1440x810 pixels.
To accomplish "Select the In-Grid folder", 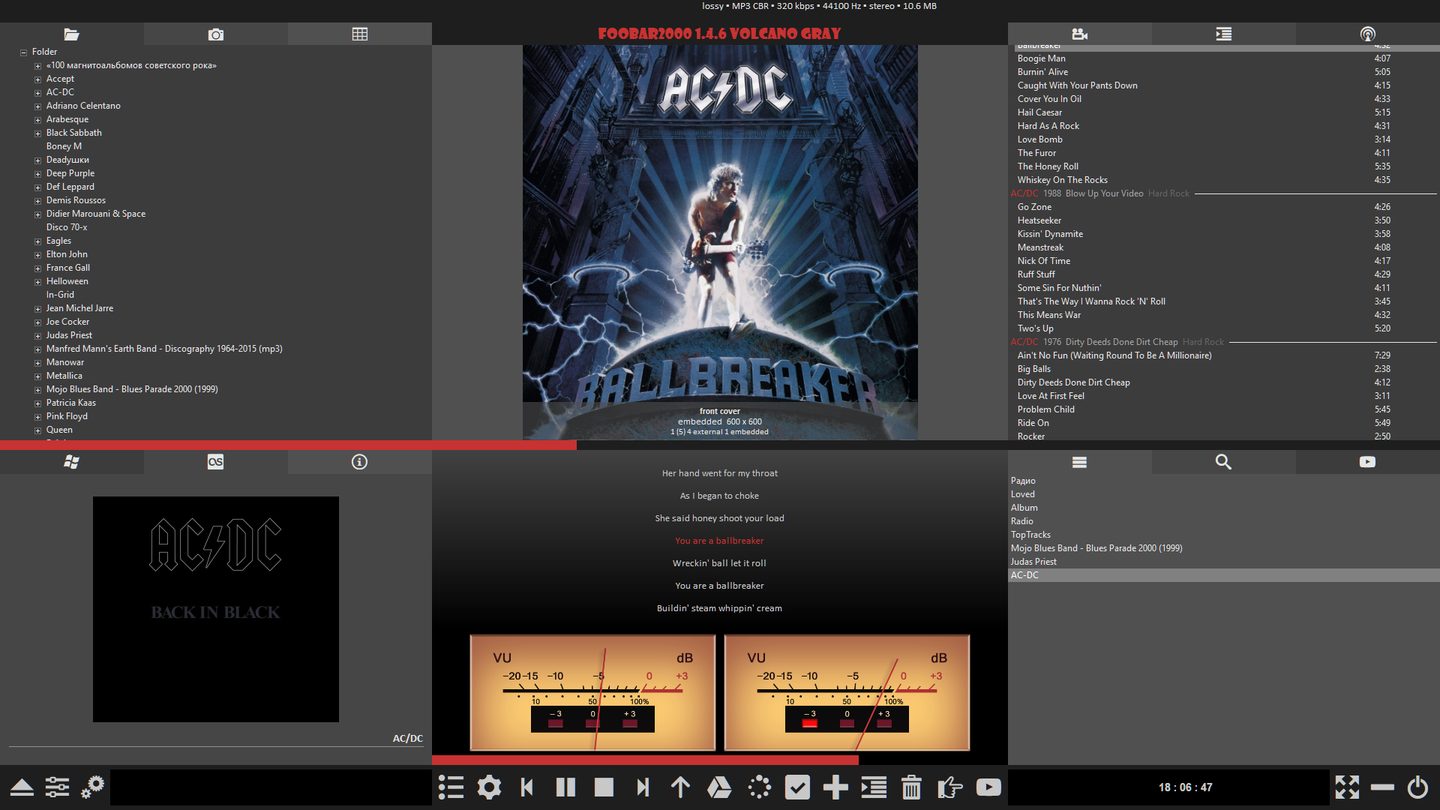I will click(x=60, y=295).
